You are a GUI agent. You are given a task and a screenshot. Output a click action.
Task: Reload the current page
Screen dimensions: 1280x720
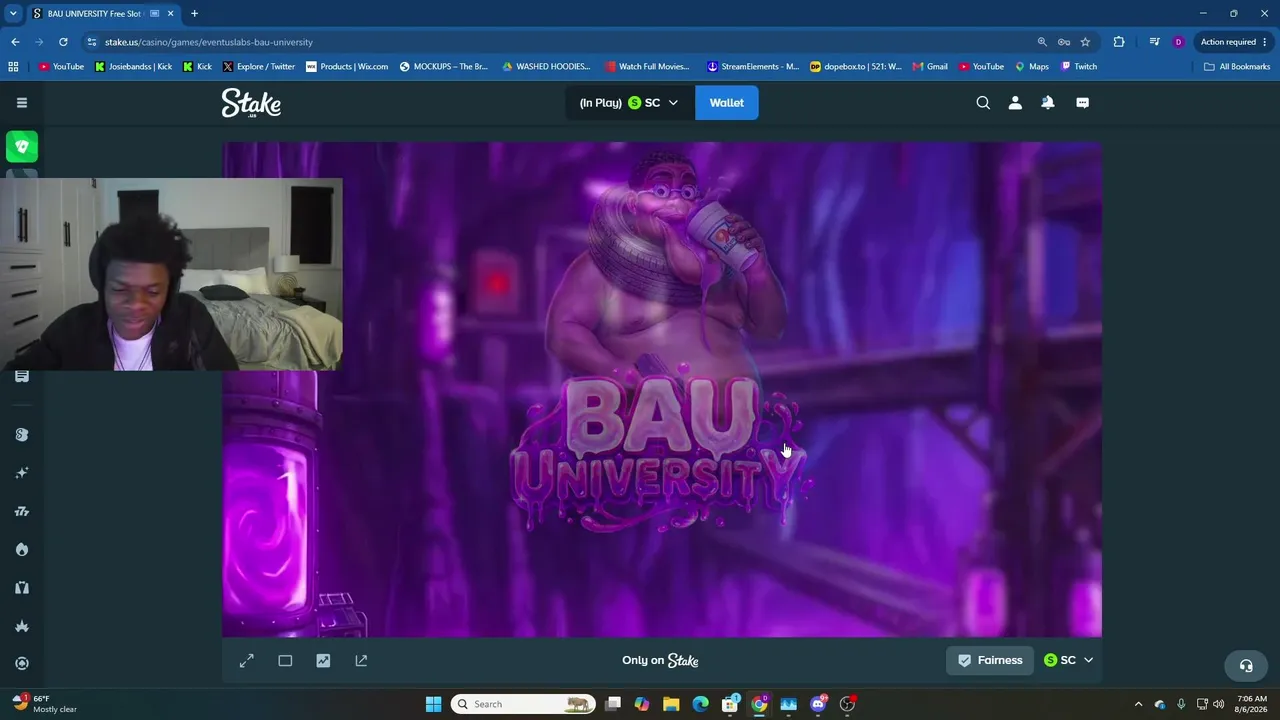[x=63, y=42]
